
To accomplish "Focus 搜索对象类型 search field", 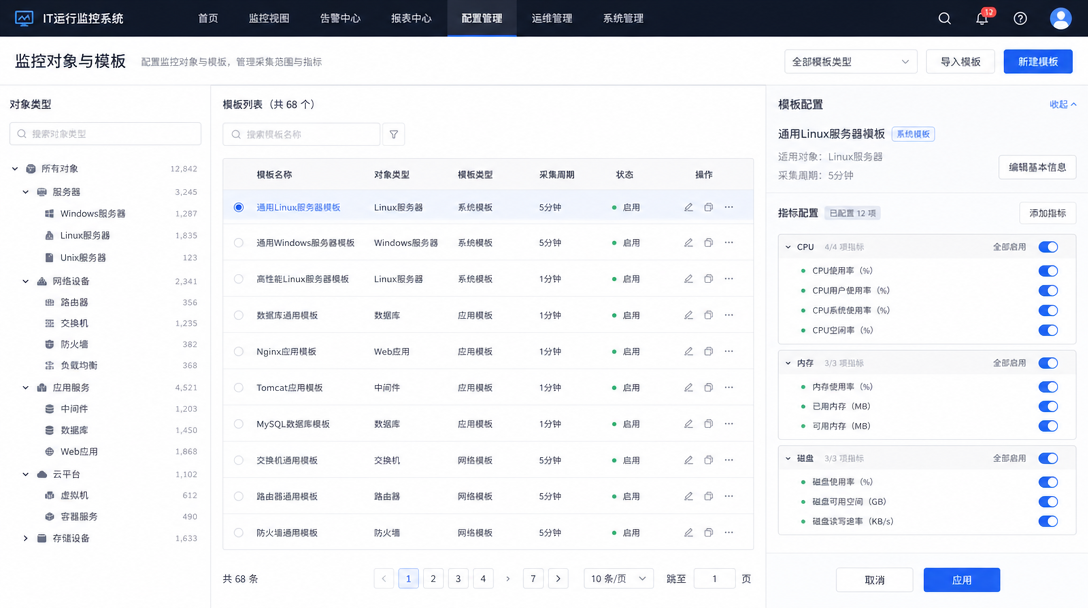I will (105, 134).
